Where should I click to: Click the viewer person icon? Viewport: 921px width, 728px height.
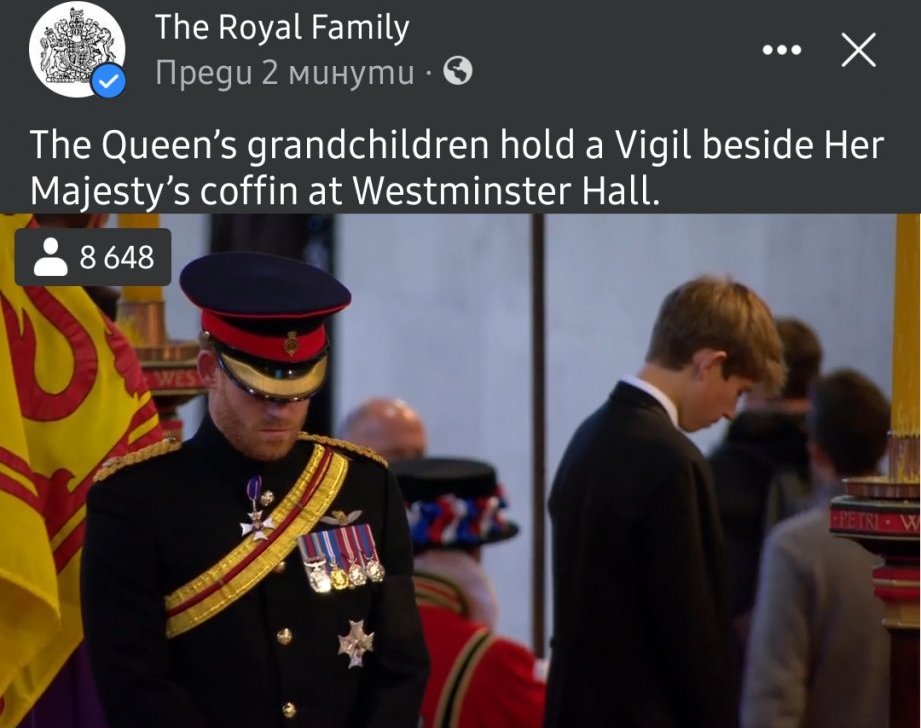pyautogui.click(x=51, y=257)
